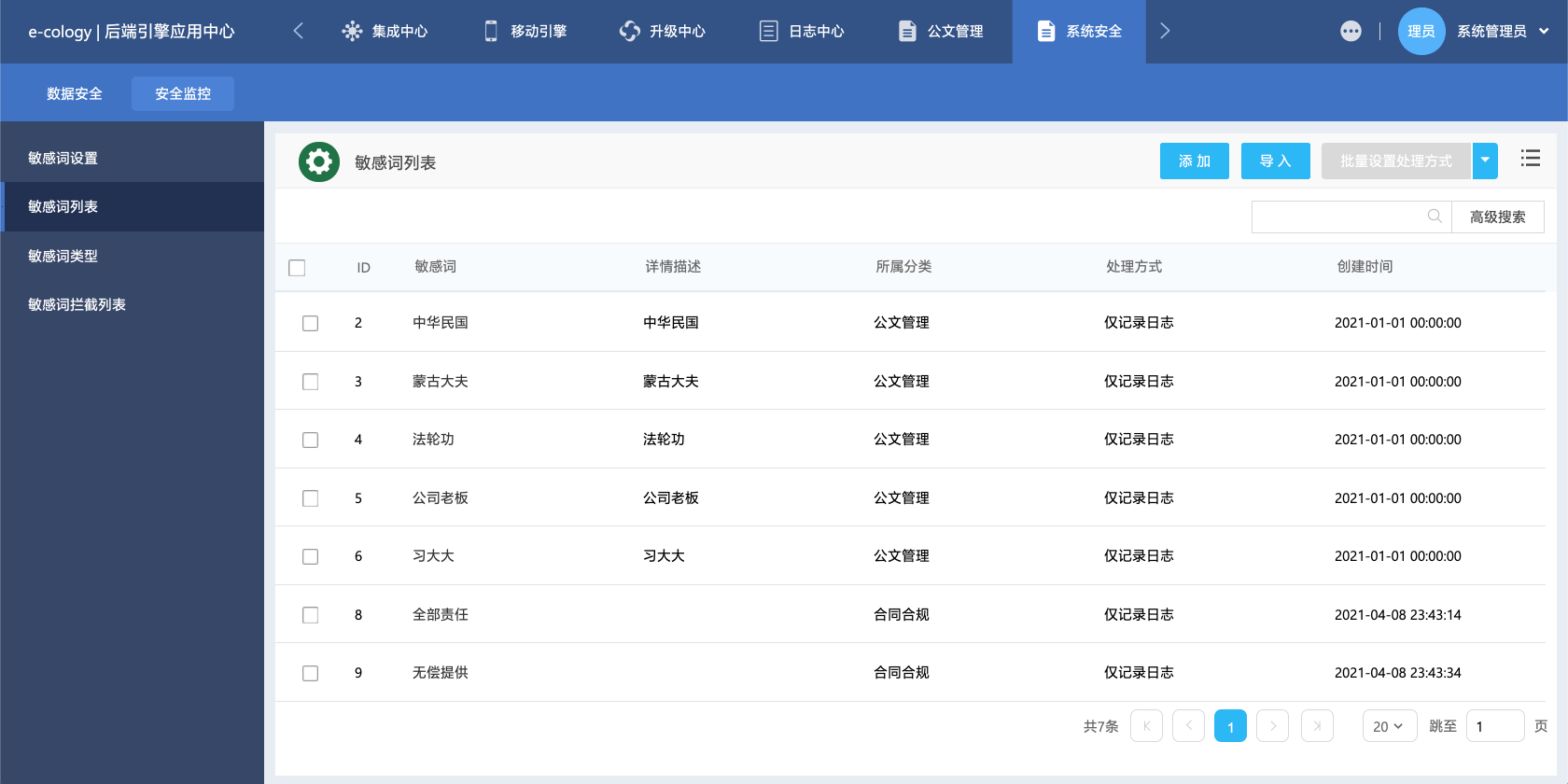Click the 处理方式 column header
The image size is (1568, 784).
coord(1134,267)
